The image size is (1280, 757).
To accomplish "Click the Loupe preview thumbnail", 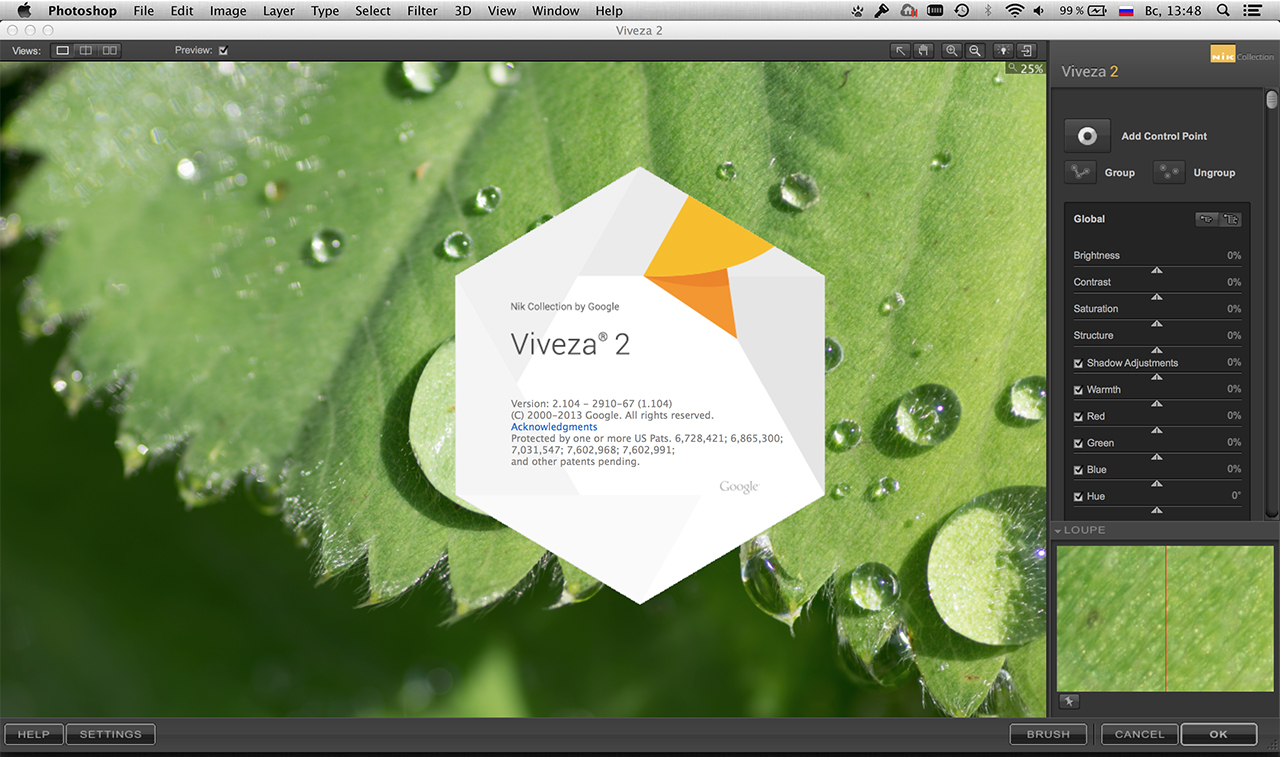I will point(1166,618).
